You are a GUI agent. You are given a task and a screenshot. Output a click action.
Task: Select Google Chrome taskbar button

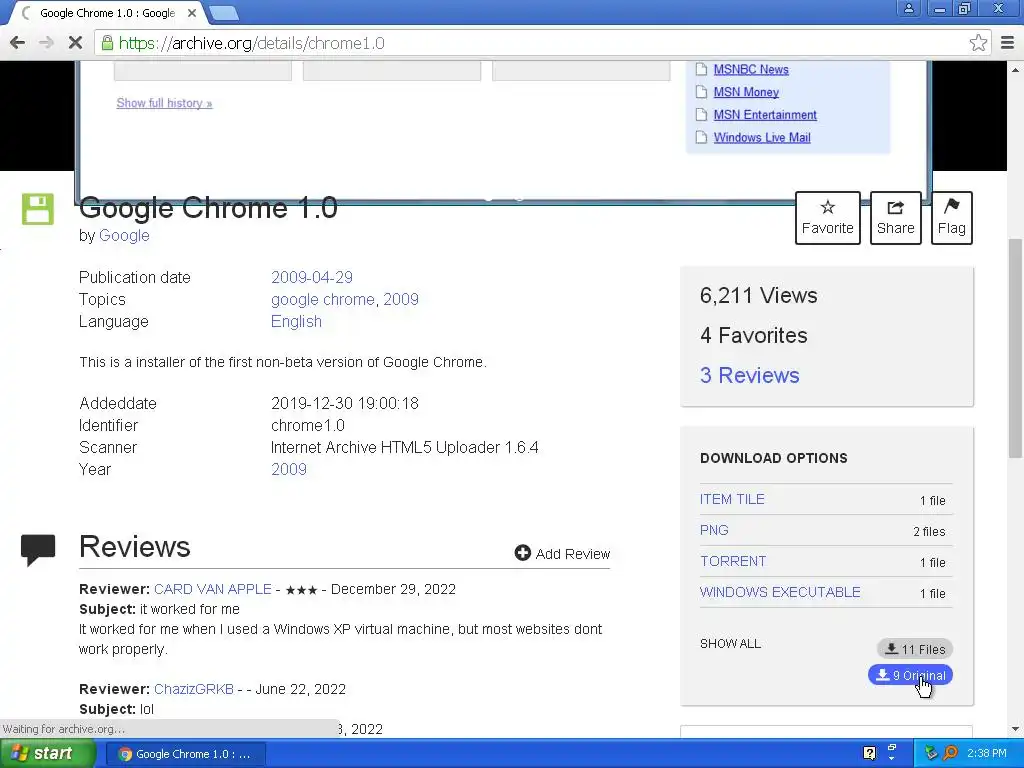187,754
